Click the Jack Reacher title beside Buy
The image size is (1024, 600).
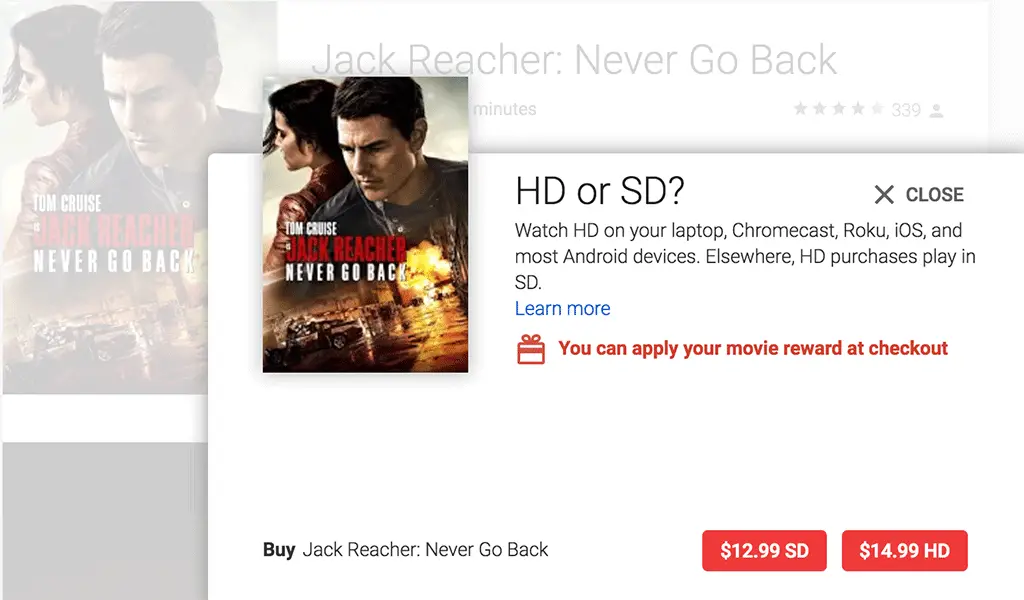point(425,550)
